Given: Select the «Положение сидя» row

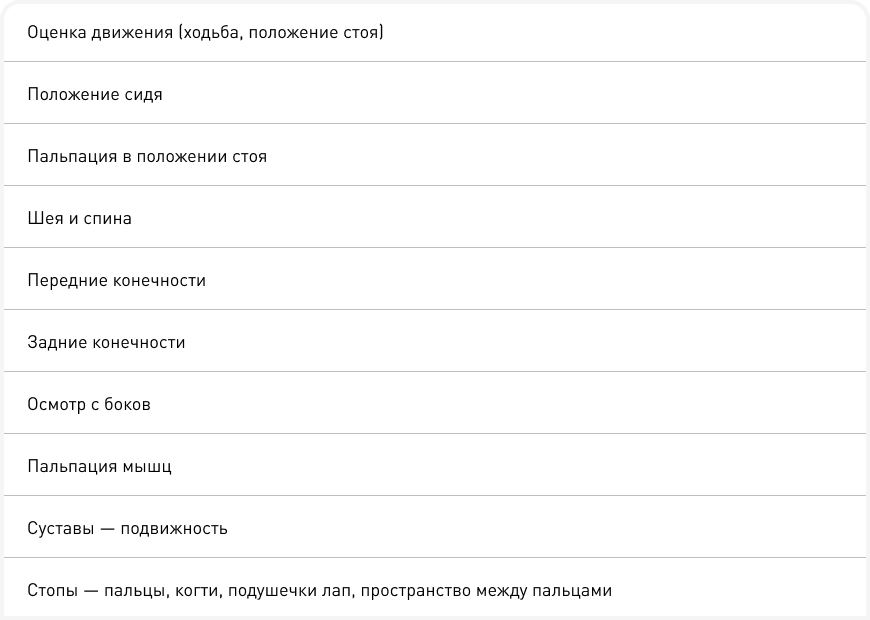Looking at the screenshot, I should (95, 95).
